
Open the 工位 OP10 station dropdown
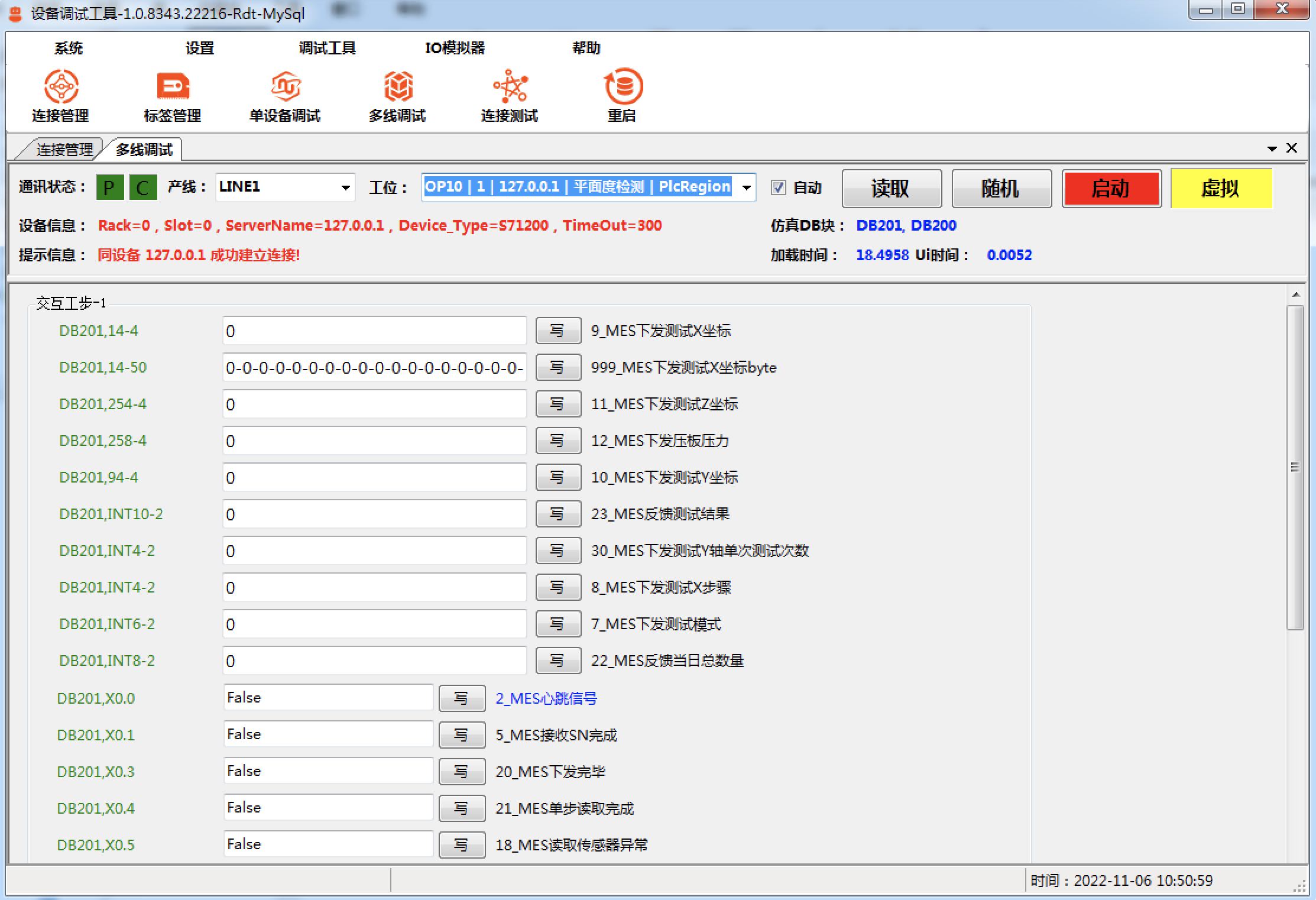[x=747, y=188]
